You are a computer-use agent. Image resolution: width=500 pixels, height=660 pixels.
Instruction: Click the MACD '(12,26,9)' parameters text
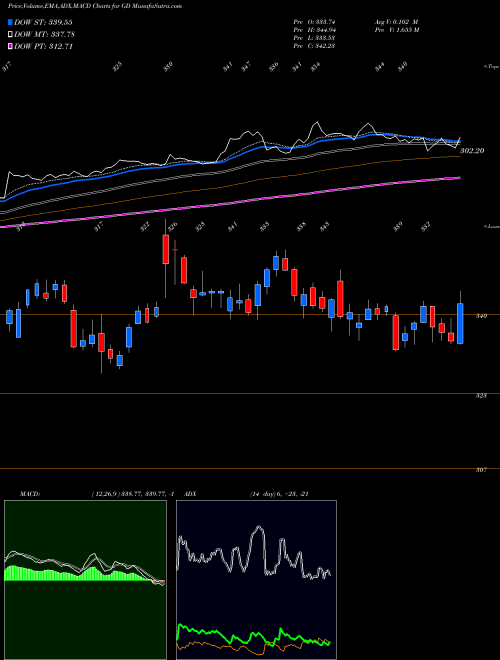[105, 494]
